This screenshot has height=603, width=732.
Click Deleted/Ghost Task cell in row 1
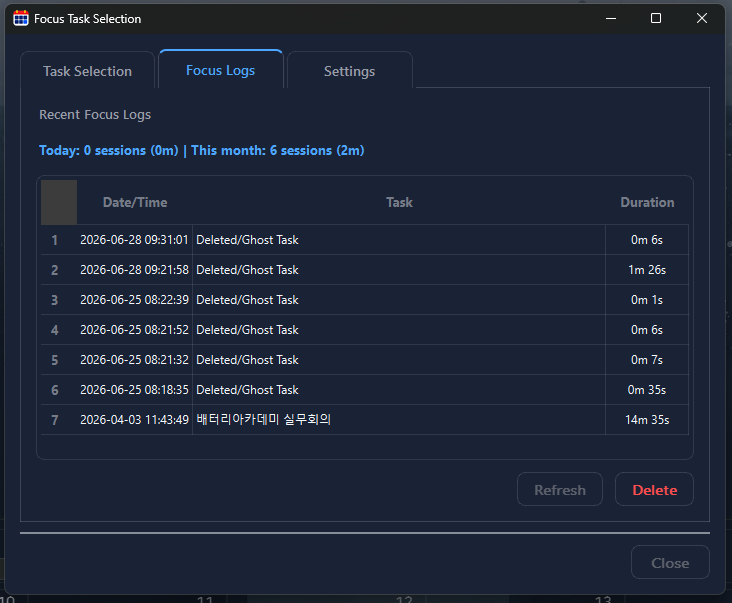pyautogui.click(x=399, y=240)
